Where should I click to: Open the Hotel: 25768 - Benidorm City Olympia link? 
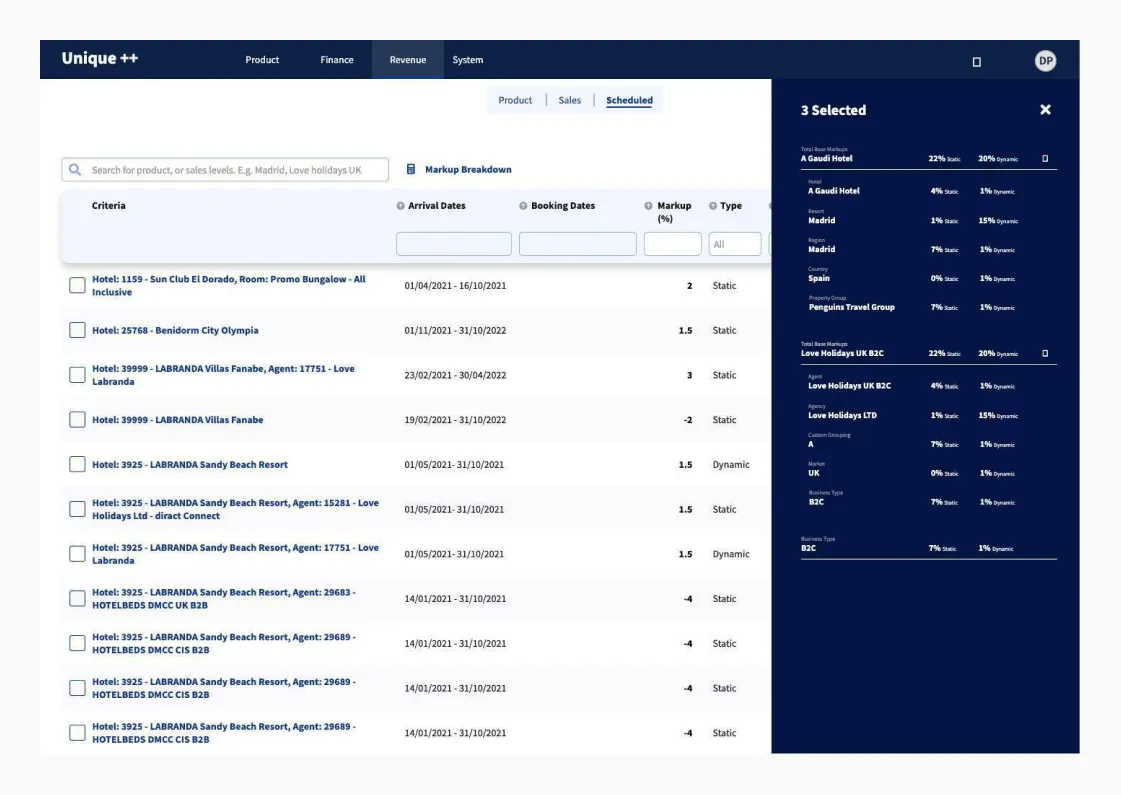[x=175, y=330]
